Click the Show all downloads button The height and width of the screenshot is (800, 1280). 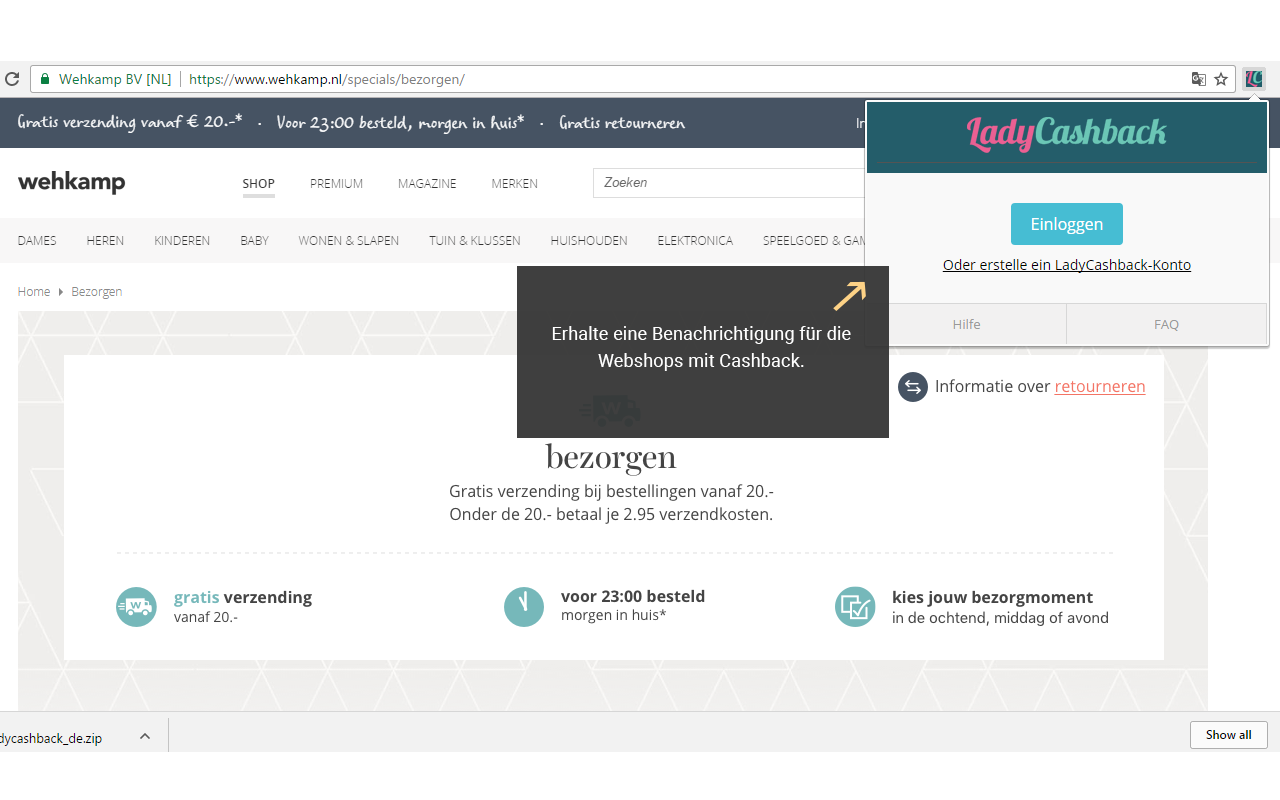(1229, 735)
